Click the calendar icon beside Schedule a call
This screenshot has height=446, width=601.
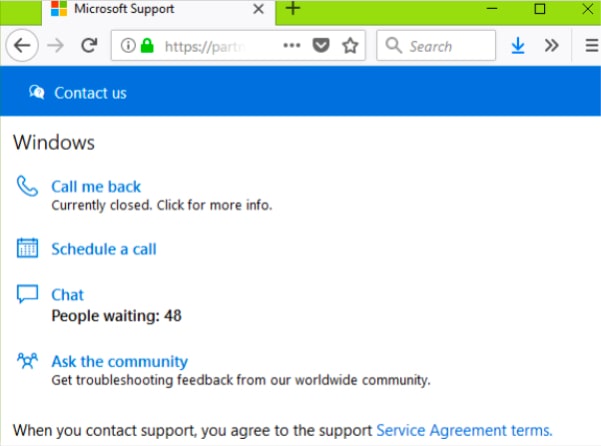[x=27, y=248]
